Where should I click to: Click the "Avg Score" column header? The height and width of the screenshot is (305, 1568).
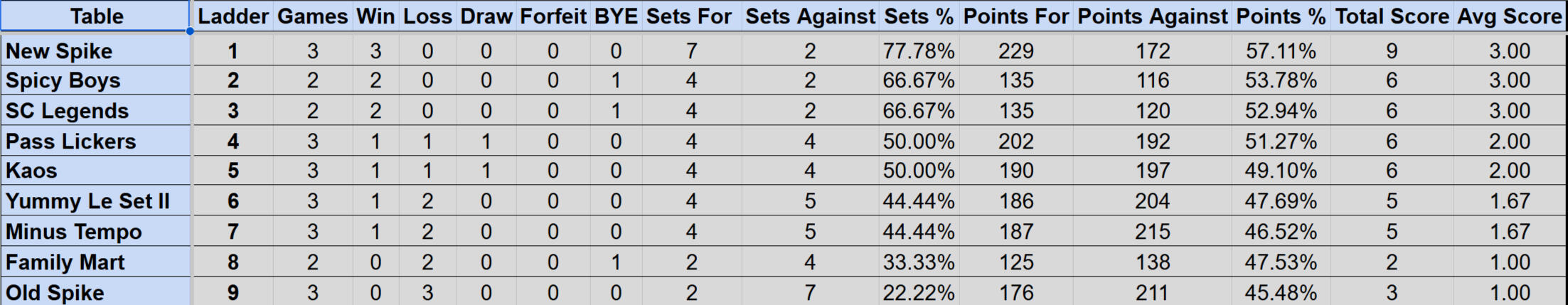(1509, 16)
